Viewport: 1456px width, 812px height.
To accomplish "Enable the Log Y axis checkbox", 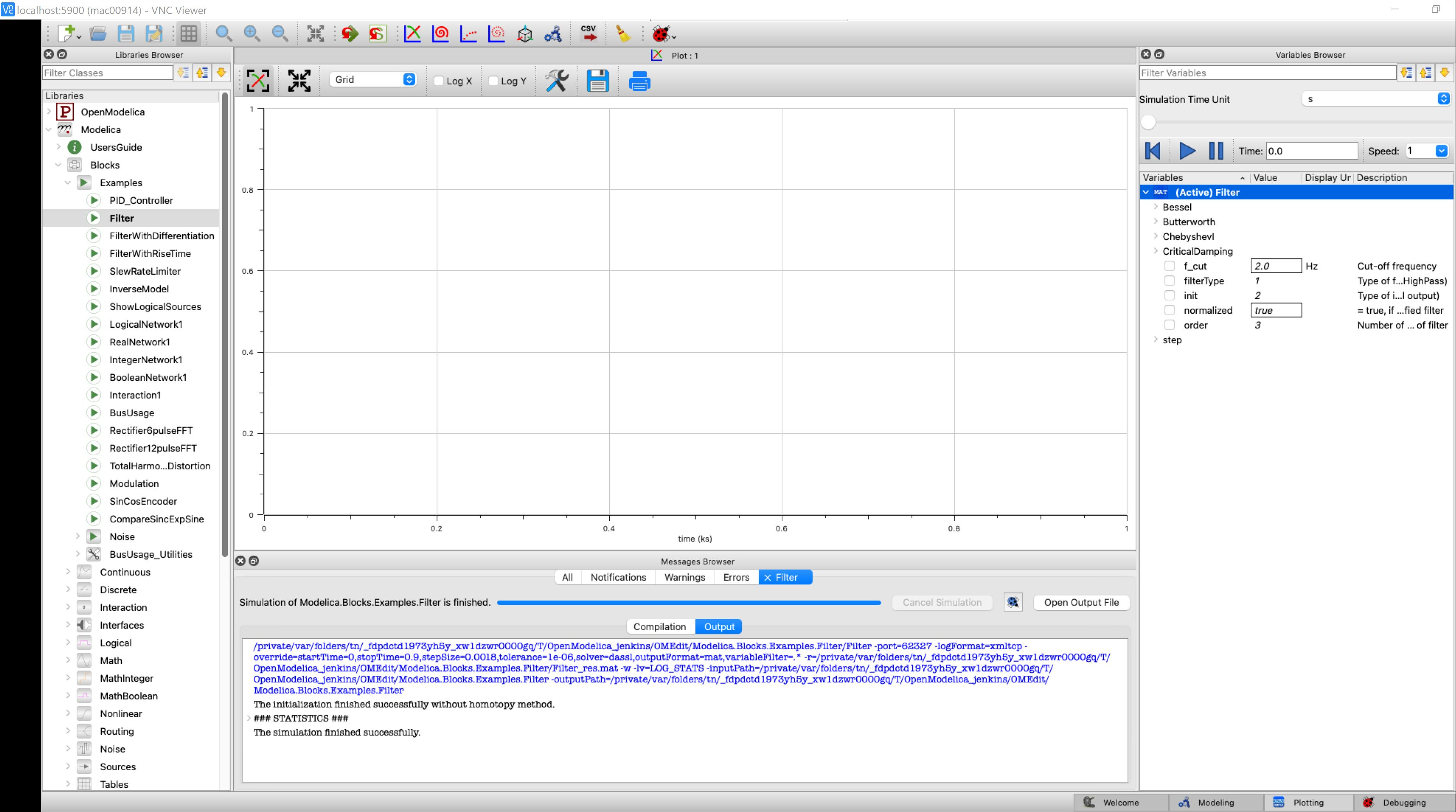I will (492, 81).
